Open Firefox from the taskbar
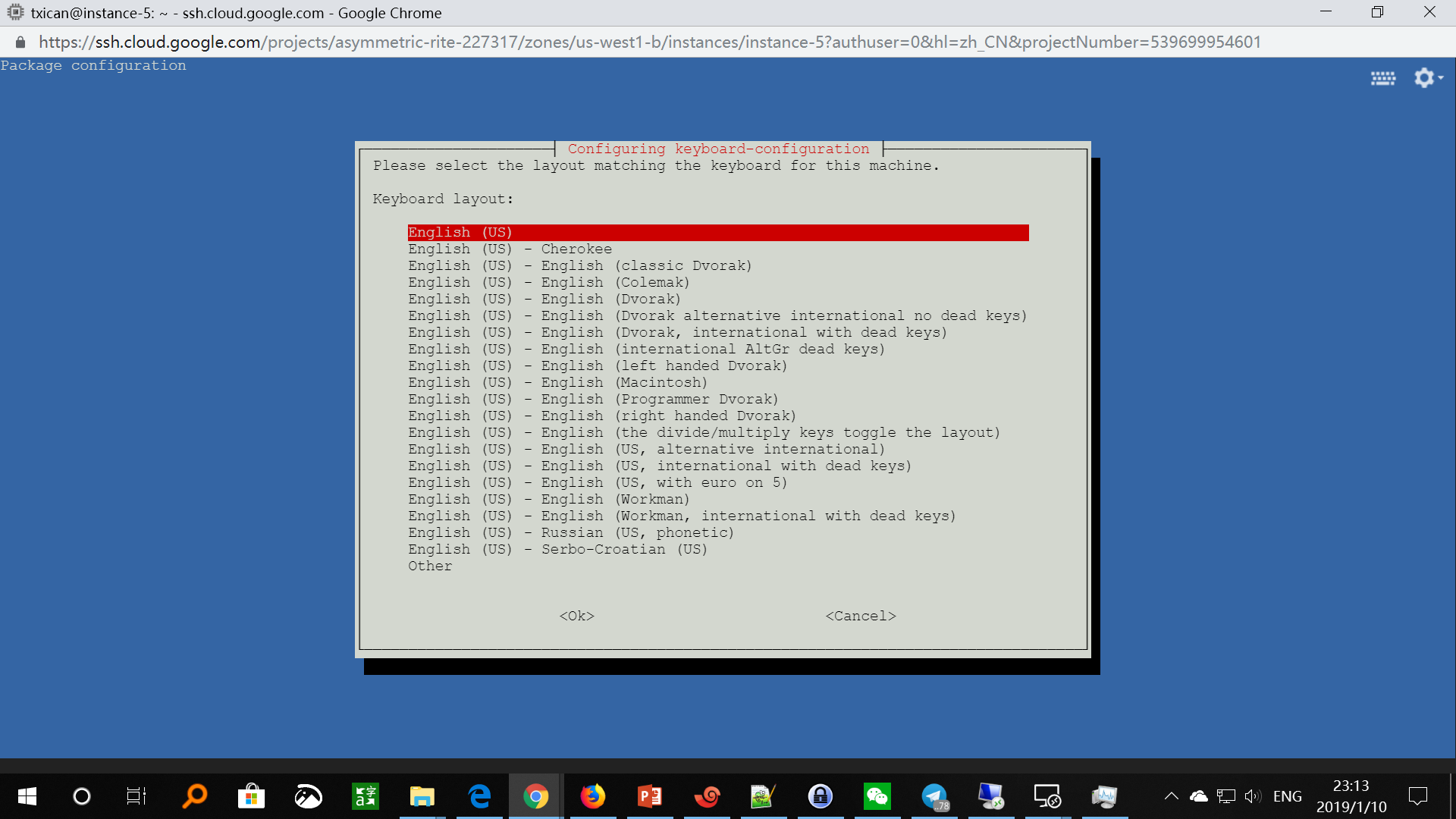 [593, 796]
